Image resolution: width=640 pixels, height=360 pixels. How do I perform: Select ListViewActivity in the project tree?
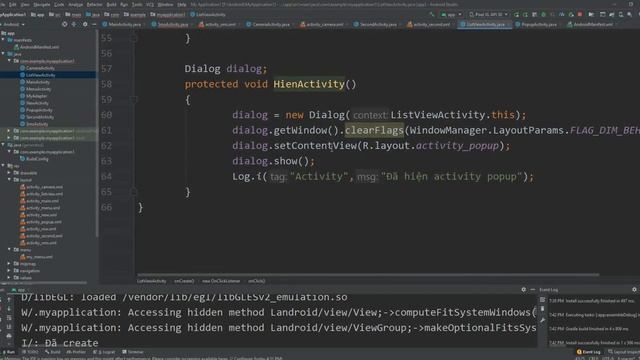tap(40, 75)
